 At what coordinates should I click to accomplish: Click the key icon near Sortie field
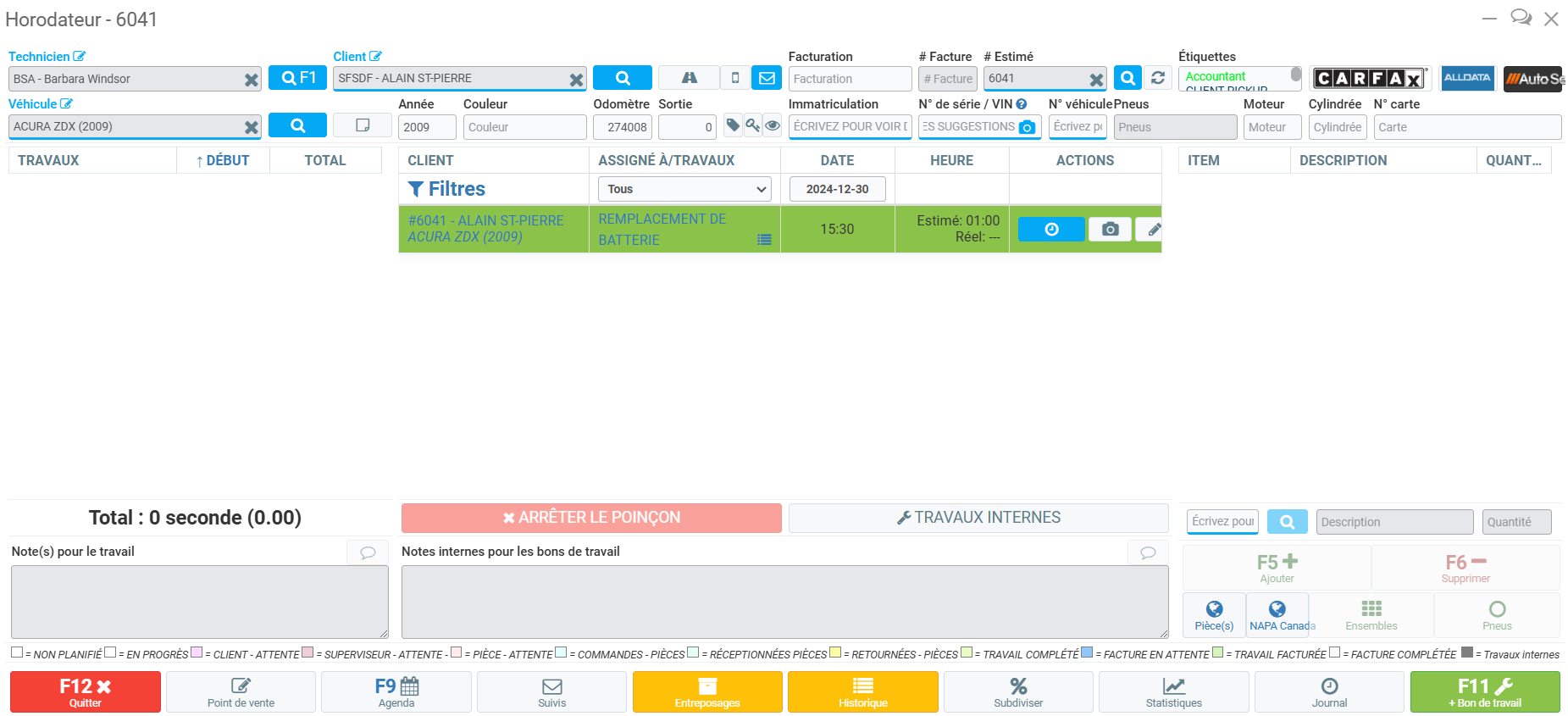pyautogui.click(x=752, y=125)
